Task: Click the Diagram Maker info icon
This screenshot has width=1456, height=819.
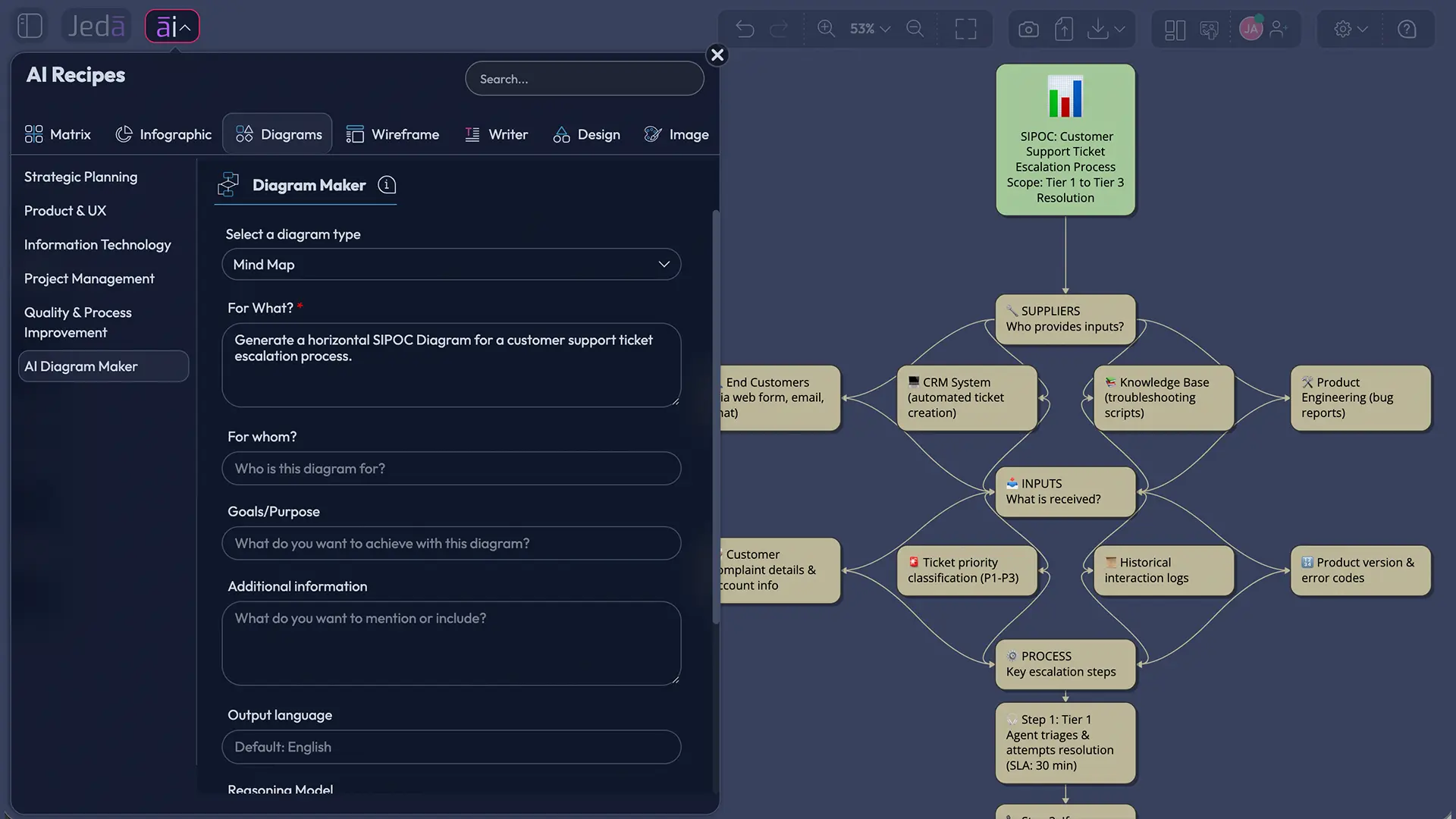Action: [x=387, y=185]
